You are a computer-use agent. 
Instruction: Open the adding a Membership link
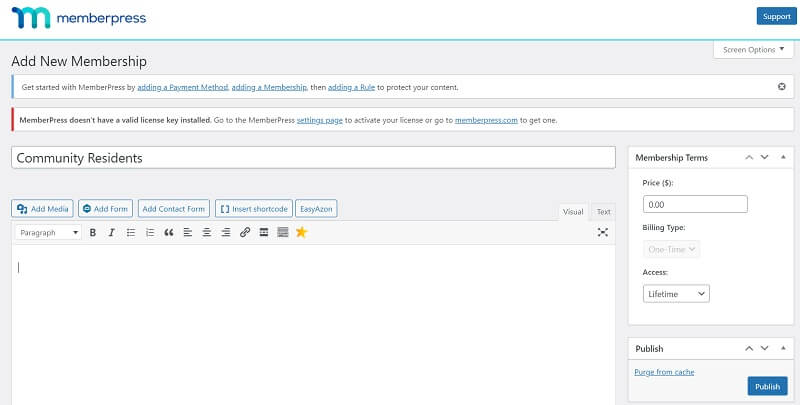(269, 87)
